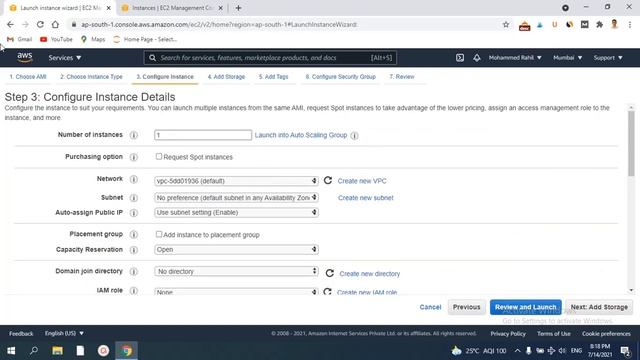Enable Request Spot instances checkbox
The image size is (640, 360).
click(x=159, y=157)
